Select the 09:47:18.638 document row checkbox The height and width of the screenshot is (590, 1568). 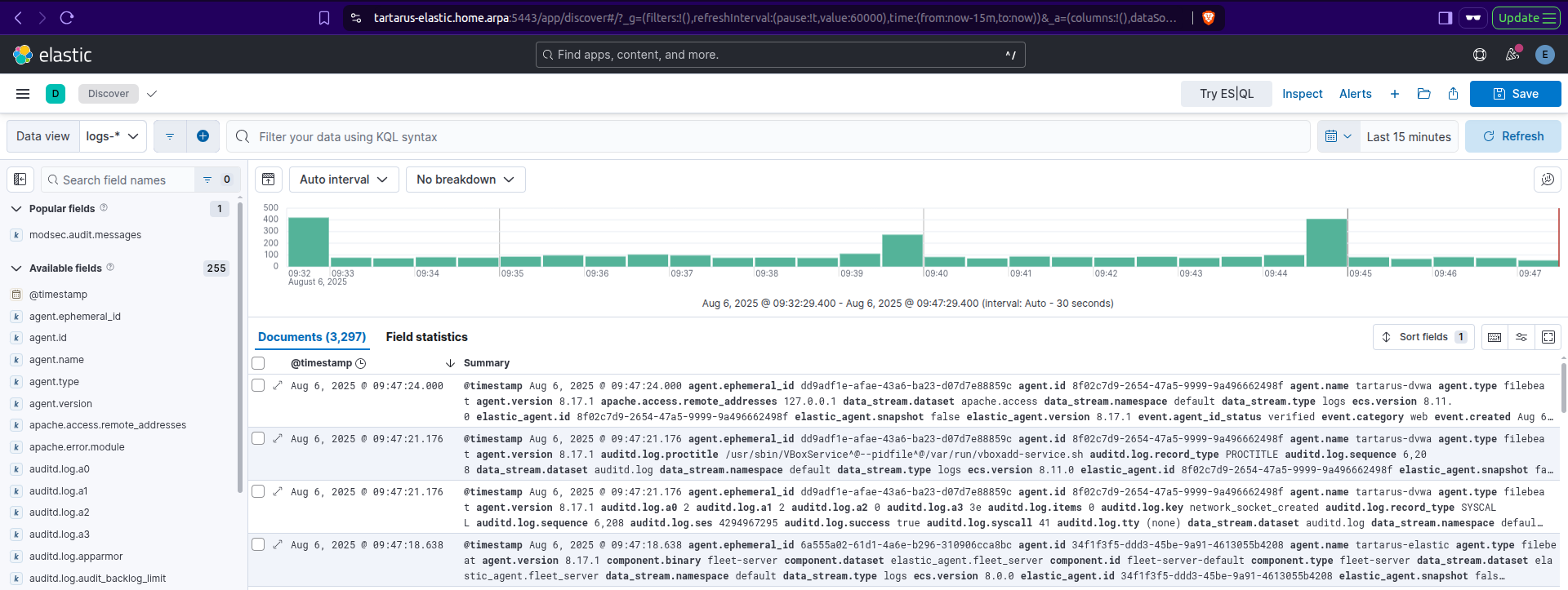pos(259,545)
